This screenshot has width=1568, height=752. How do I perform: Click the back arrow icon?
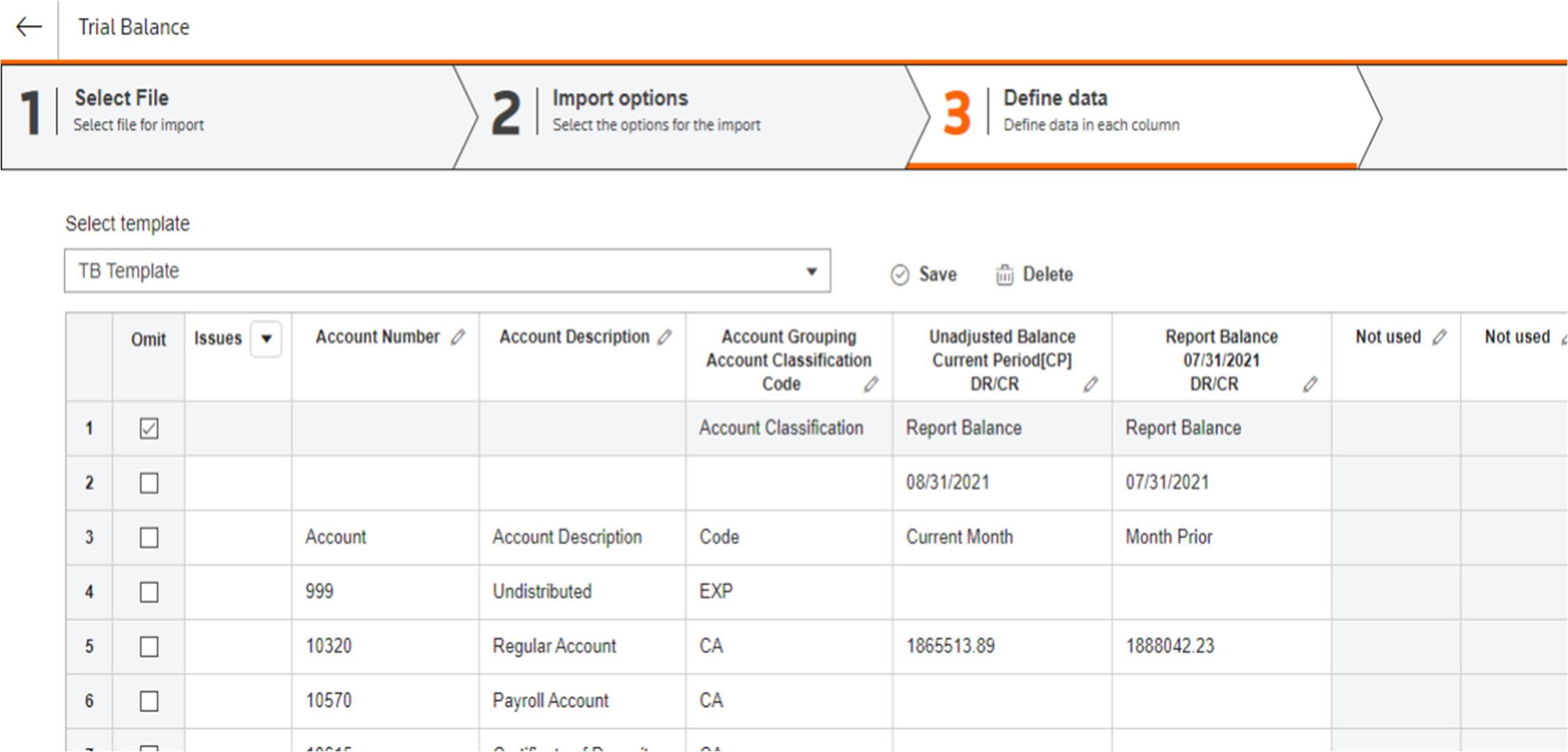coord(29,27)
